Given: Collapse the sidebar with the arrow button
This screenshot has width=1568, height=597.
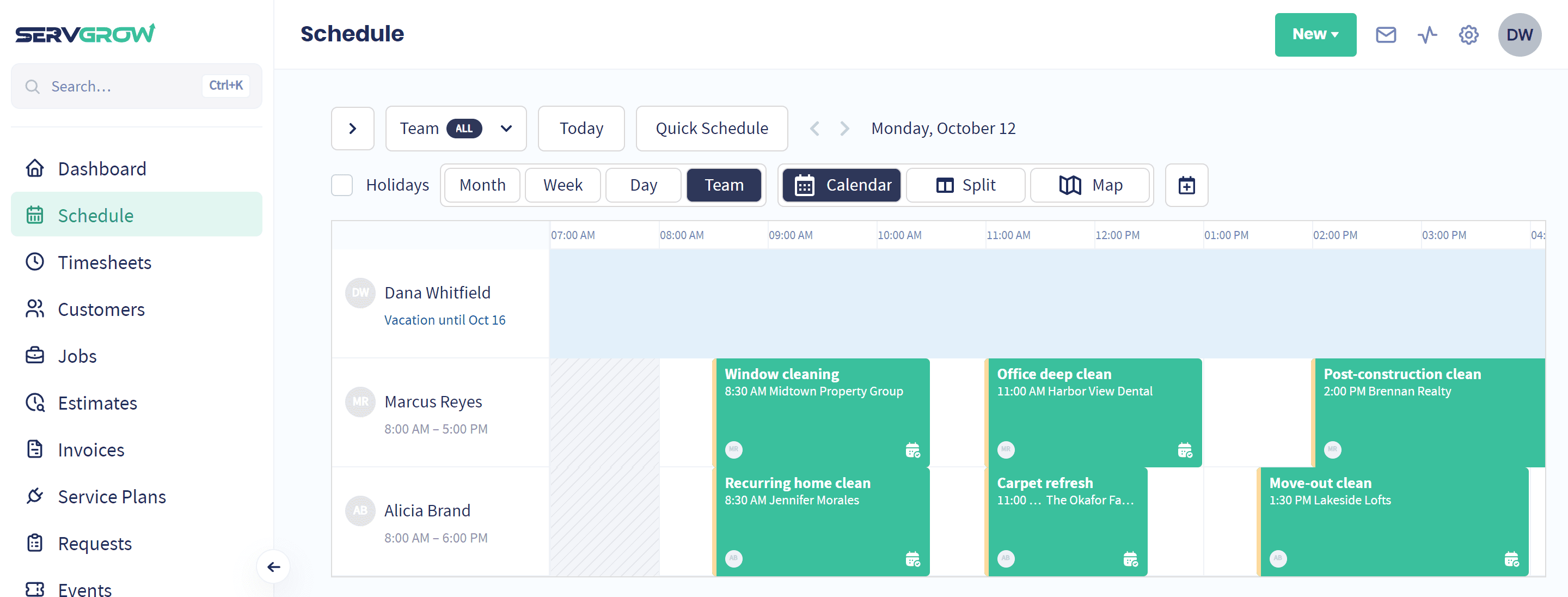Looking at the screenshot, I should coord(273,567).
